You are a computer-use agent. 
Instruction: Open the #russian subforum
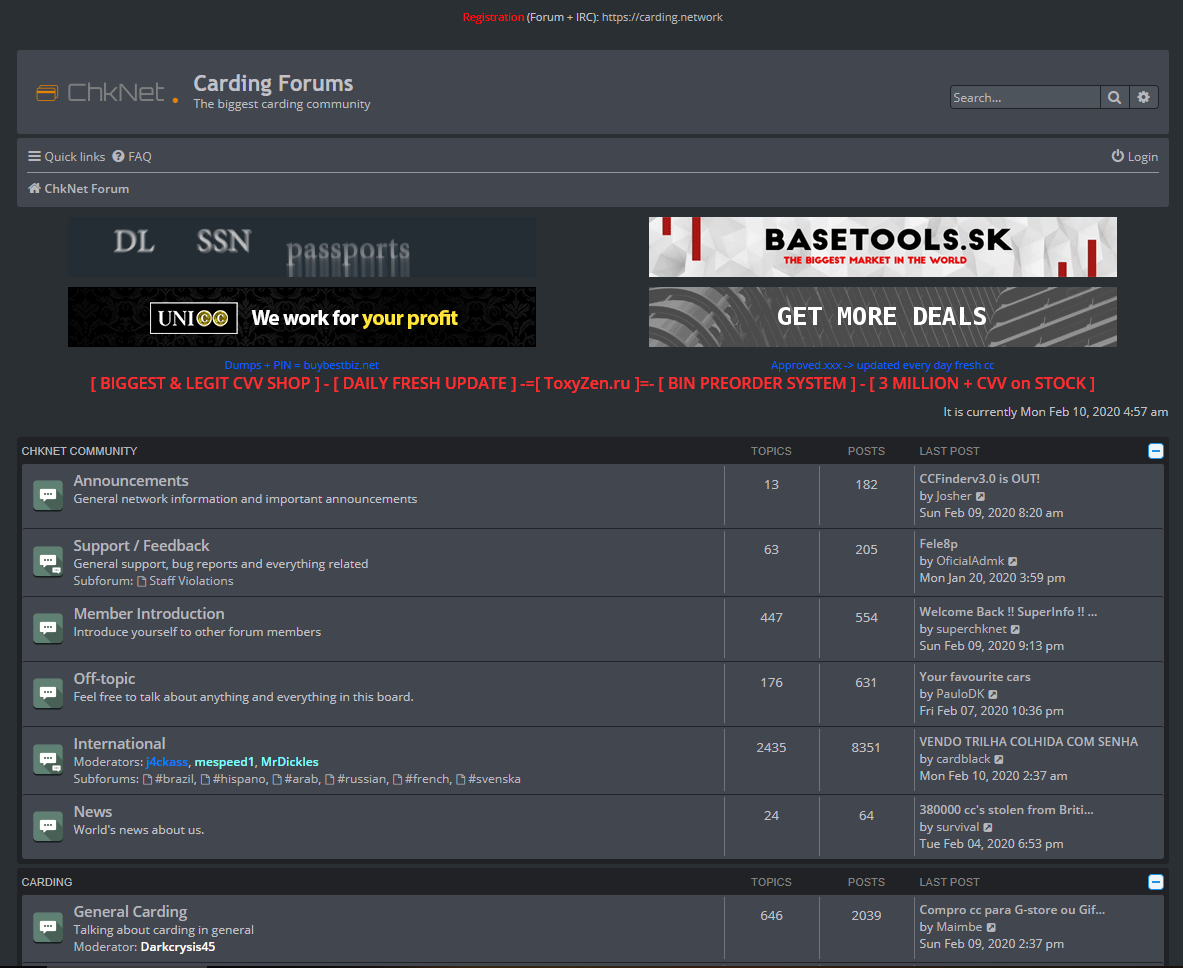(x=356, y=779)
